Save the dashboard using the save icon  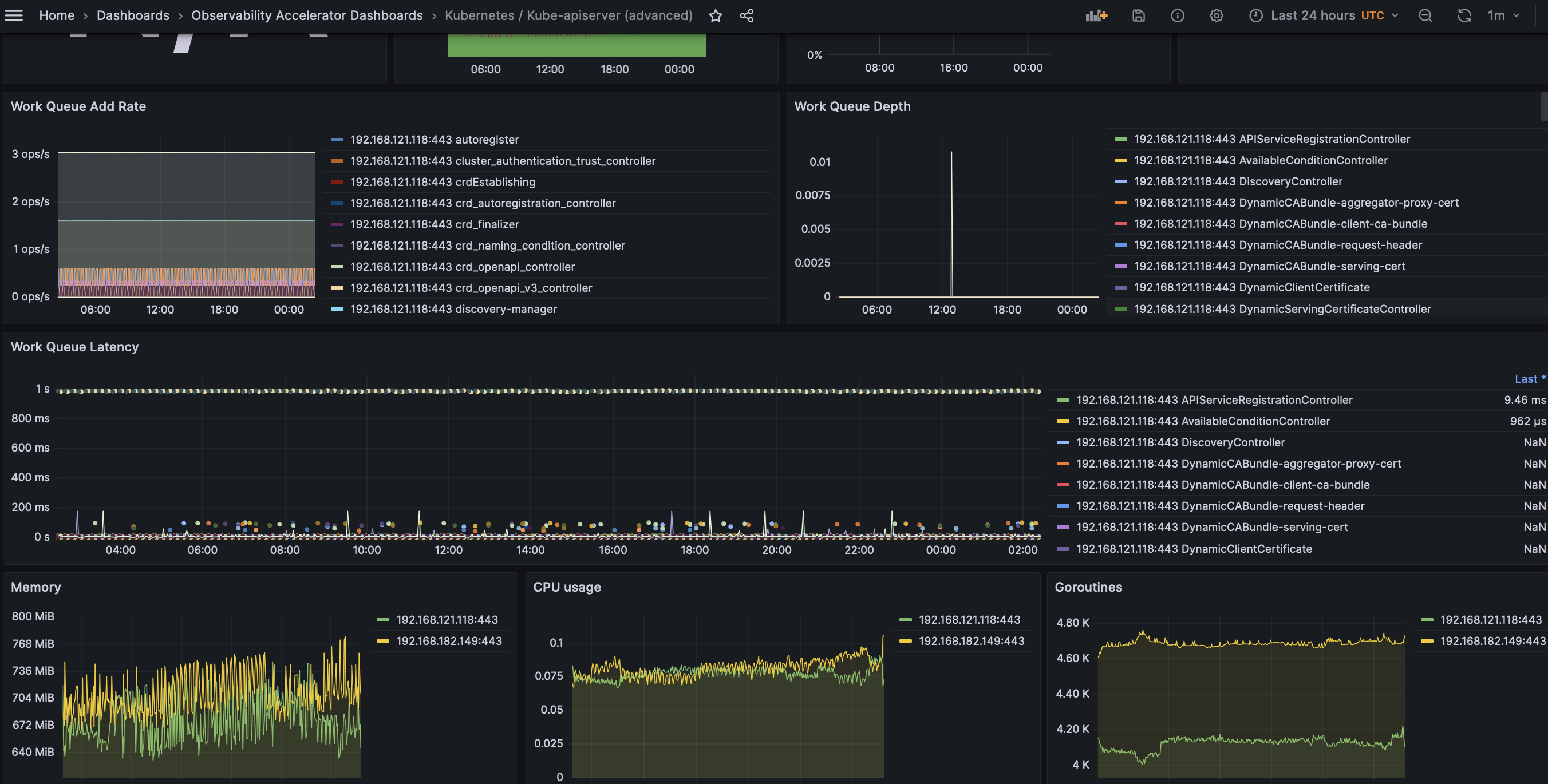tap(1139, 15)
